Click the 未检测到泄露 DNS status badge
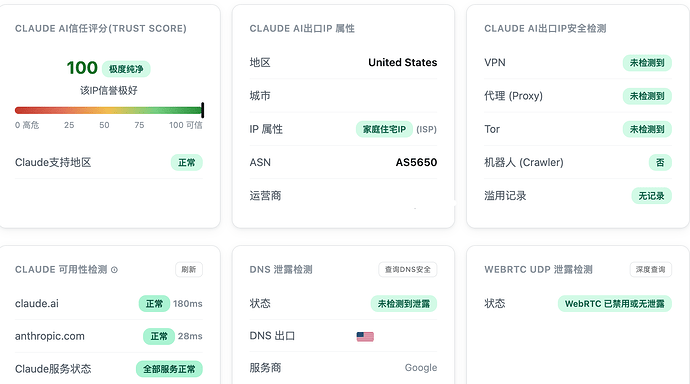Viewport: 690px width, 384px height. pyautogui.click(x=404, y=304)
